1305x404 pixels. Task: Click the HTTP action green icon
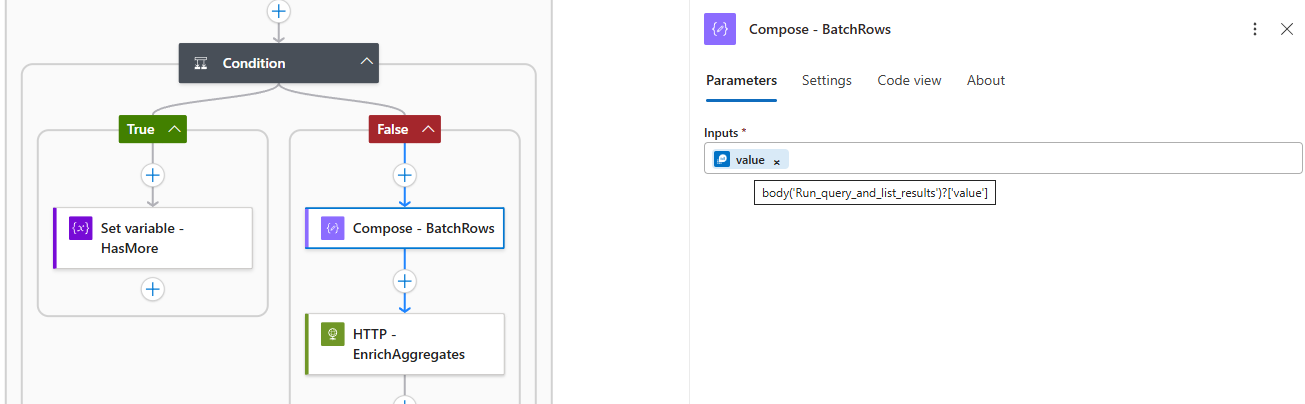(333, 334)
